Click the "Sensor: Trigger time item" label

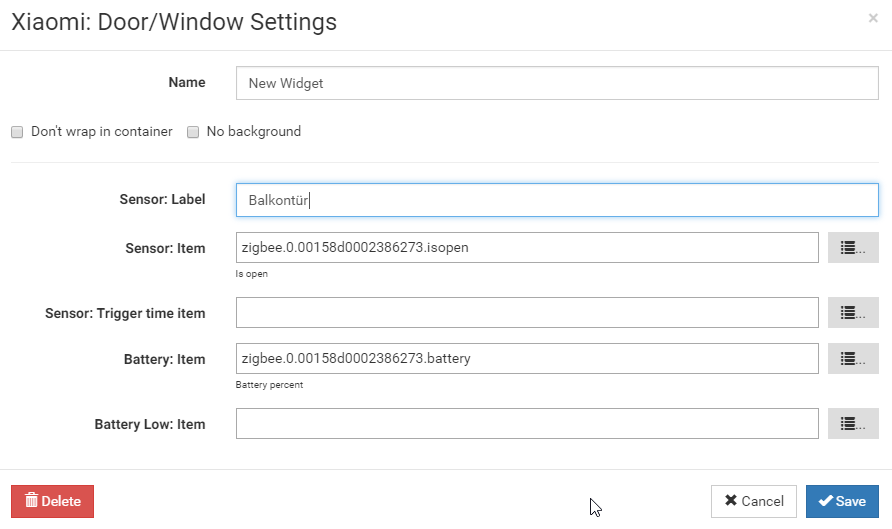click(x=125, y=313)
